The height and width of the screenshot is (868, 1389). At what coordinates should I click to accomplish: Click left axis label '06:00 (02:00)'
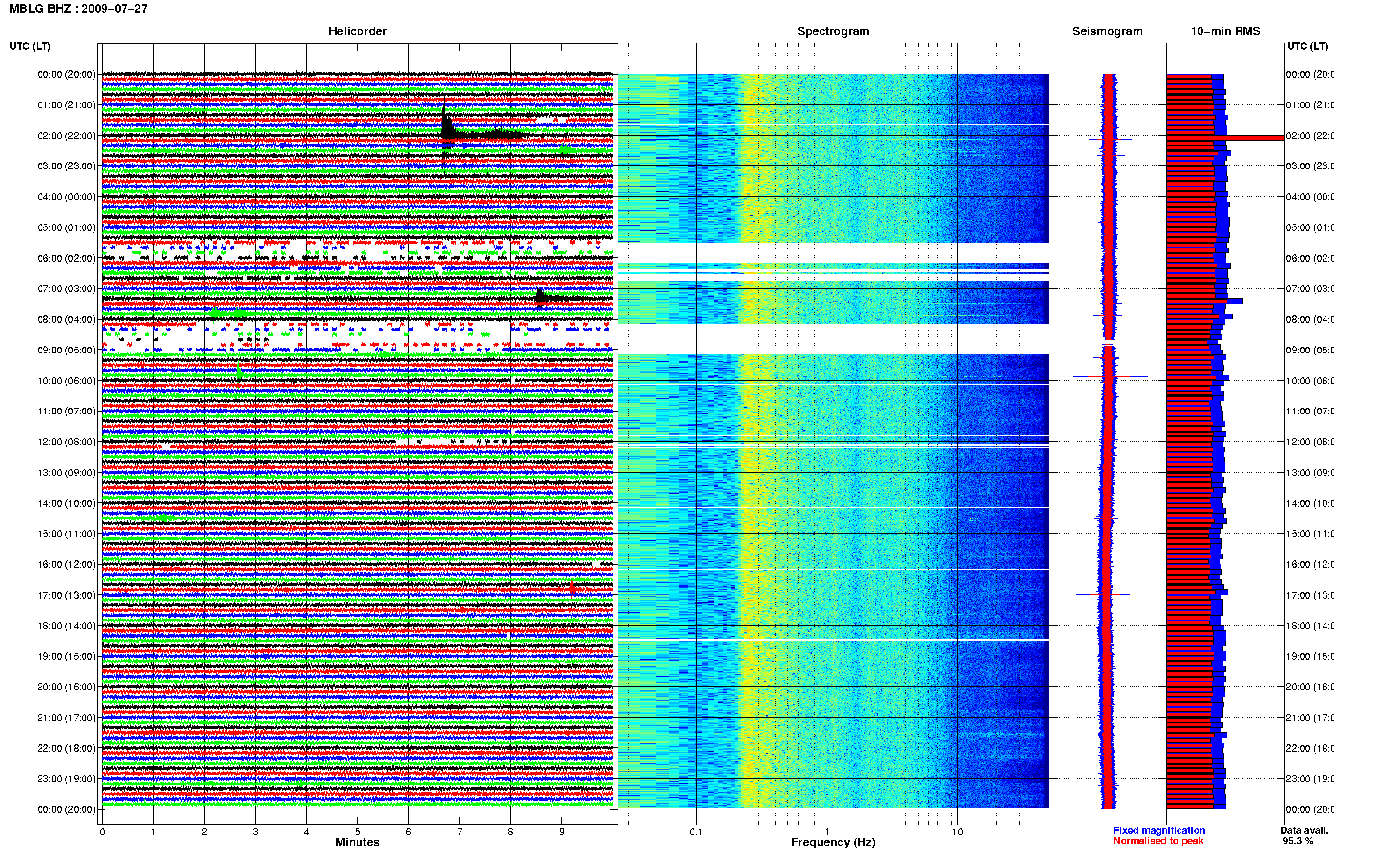click(66, 258)
